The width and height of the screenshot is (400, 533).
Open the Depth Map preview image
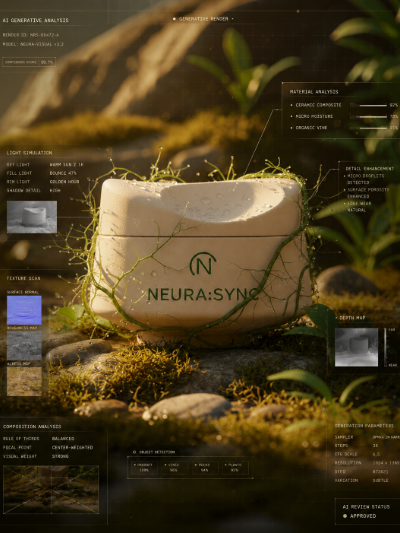pos(356,347)
